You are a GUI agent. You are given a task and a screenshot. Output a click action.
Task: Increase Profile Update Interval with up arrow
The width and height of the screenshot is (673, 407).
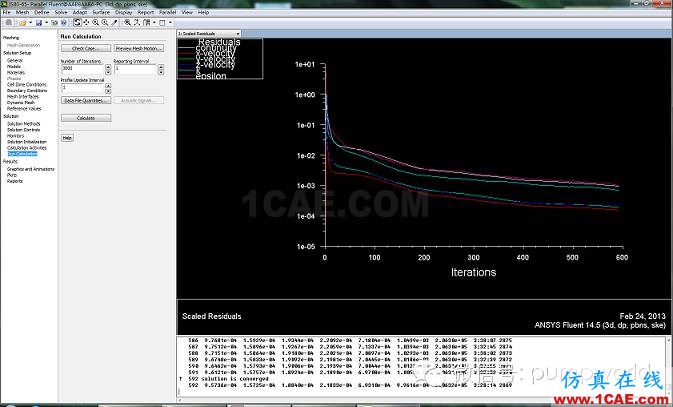(x=108, y=86)
